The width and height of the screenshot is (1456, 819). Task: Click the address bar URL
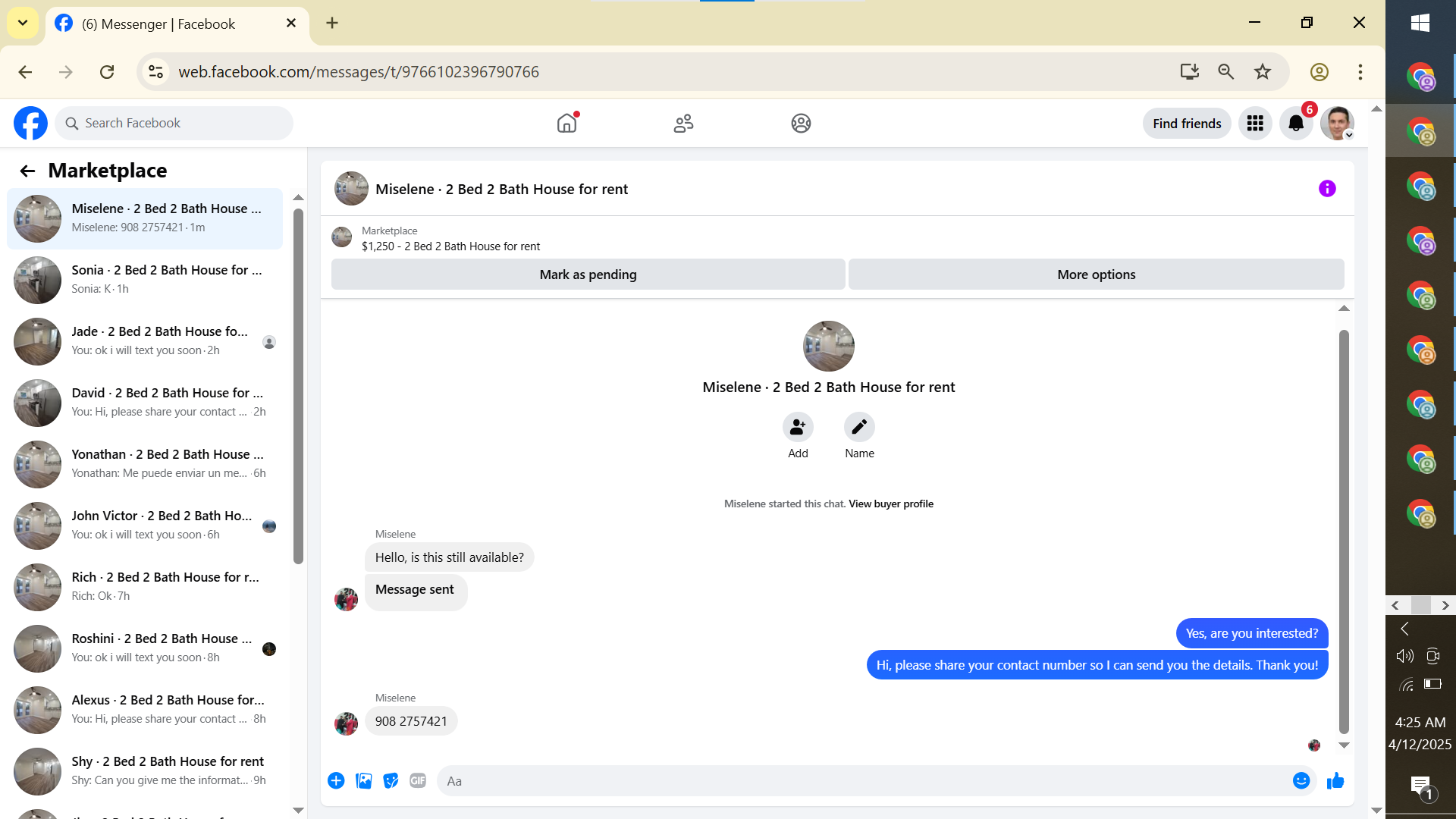tap(359, 71)
